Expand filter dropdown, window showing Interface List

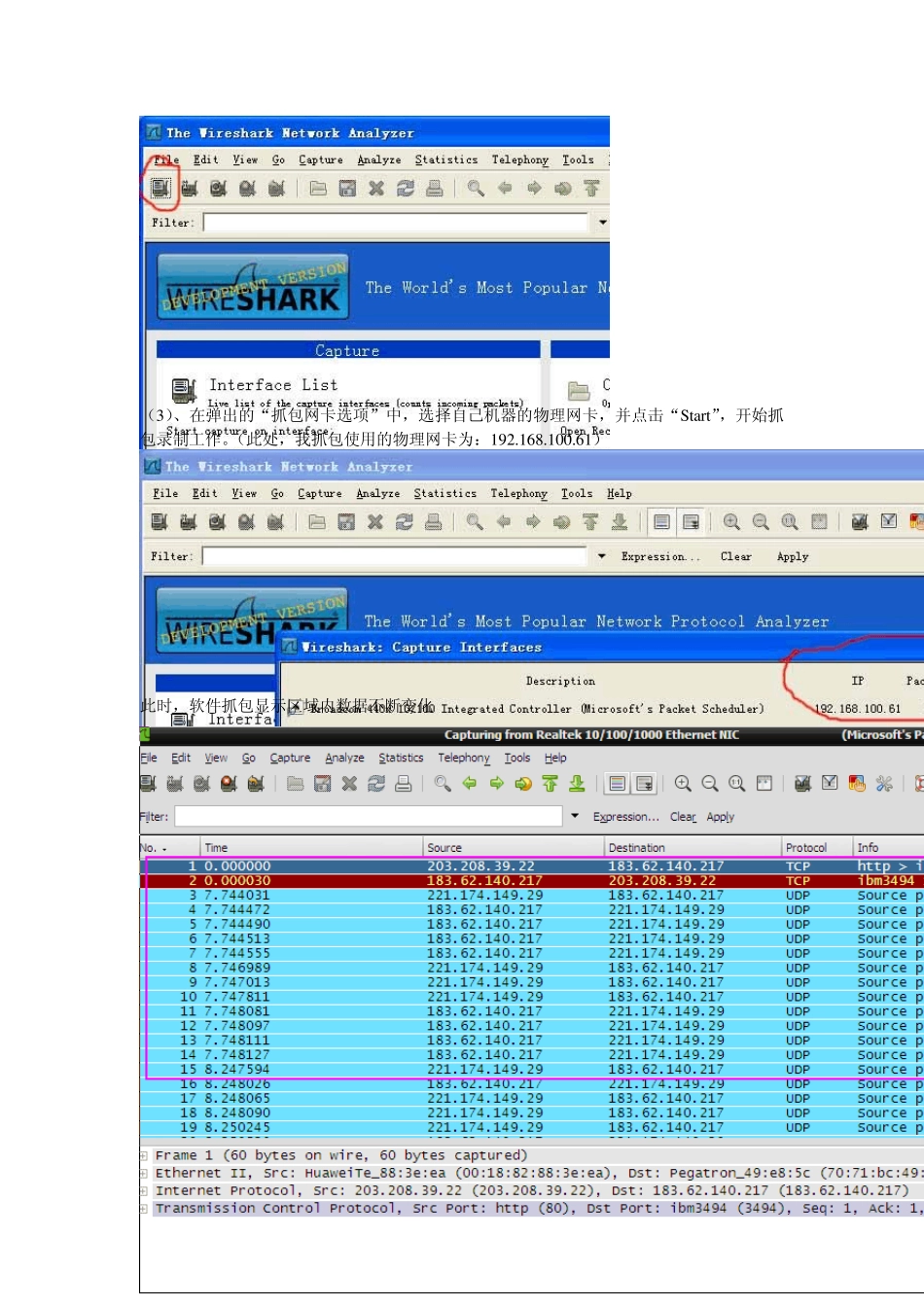pos(603,223)
